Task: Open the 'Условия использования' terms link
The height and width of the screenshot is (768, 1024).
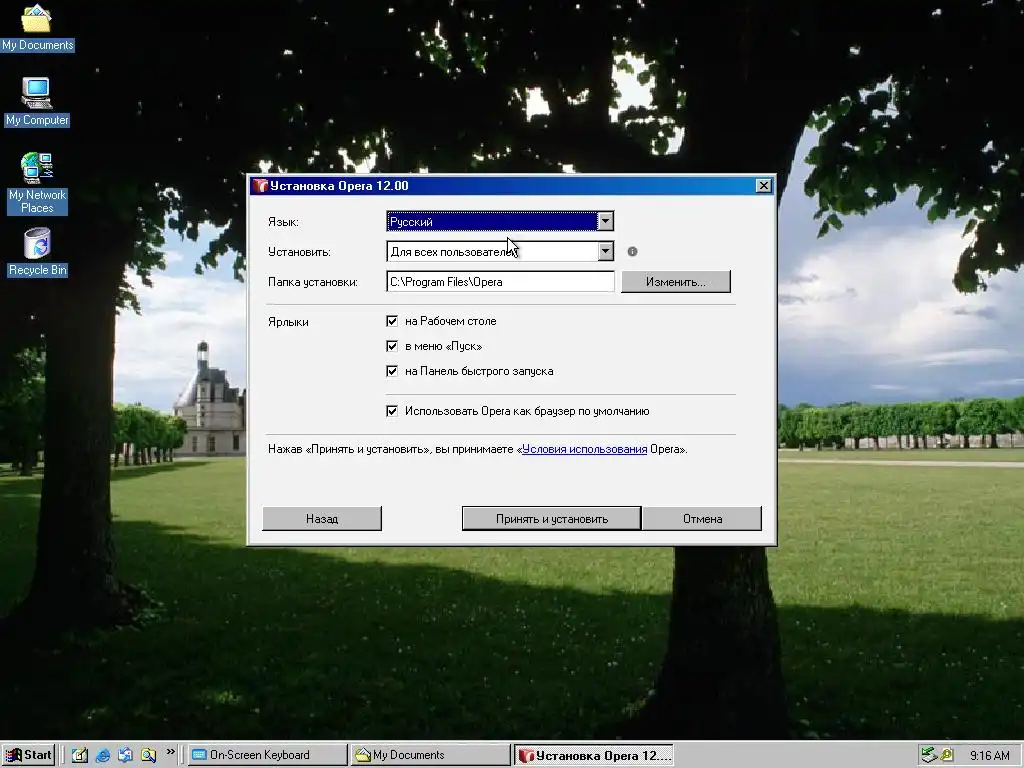Action: pos(584,449)
